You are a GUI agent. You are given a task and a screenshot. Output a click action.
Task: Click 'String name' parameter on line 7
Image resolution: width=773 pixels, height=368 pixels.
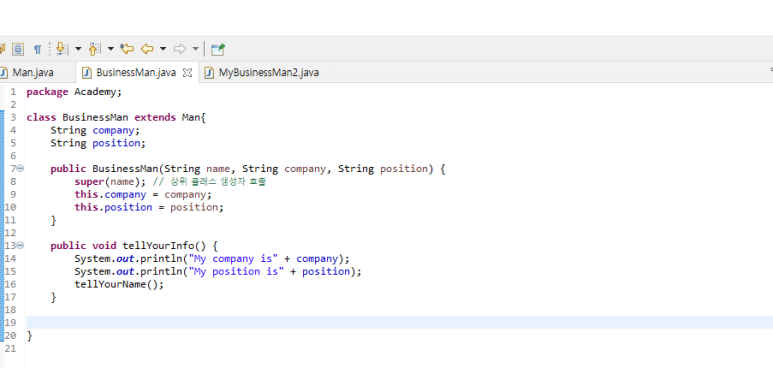[x=197, y=169]
